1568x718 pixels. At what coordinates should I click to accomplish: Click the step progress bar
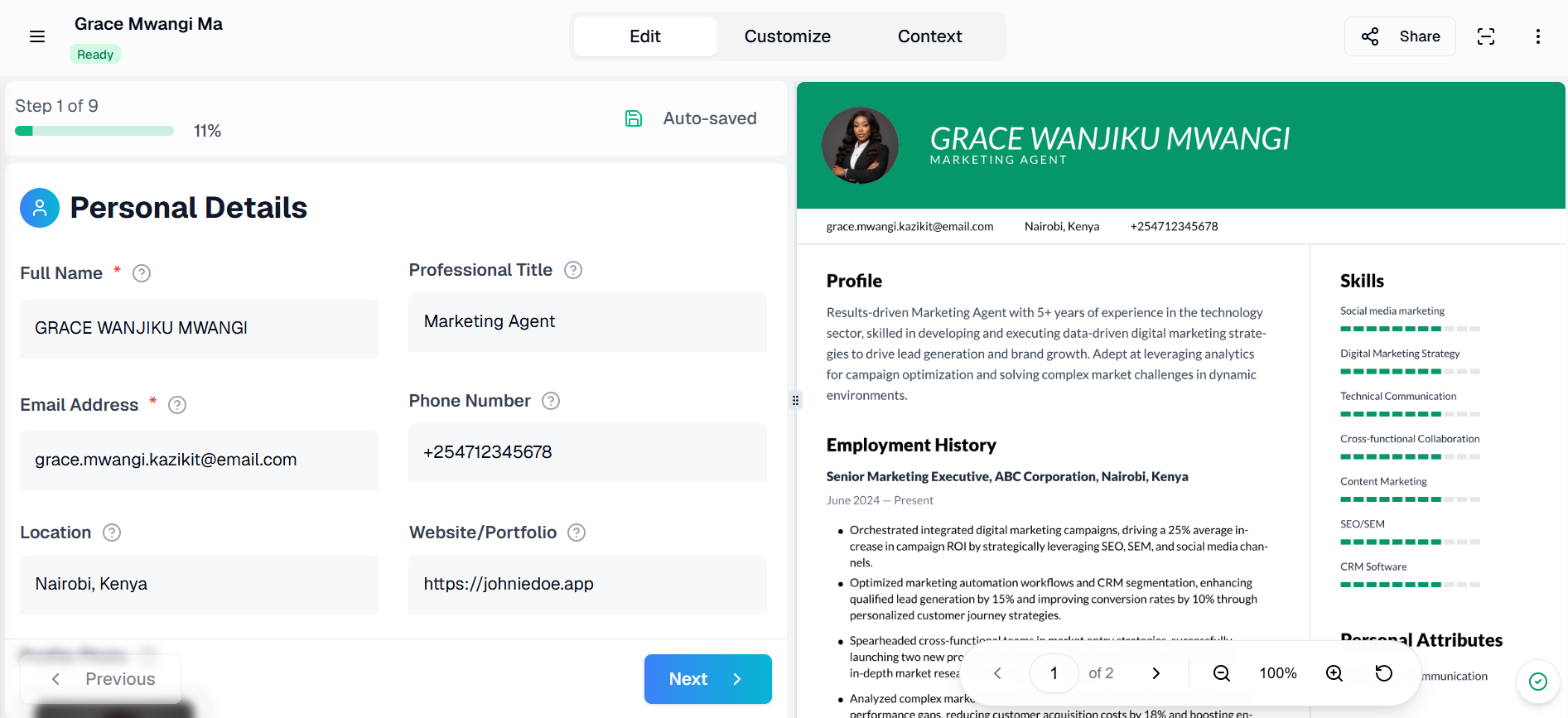(x=94, y=131)
